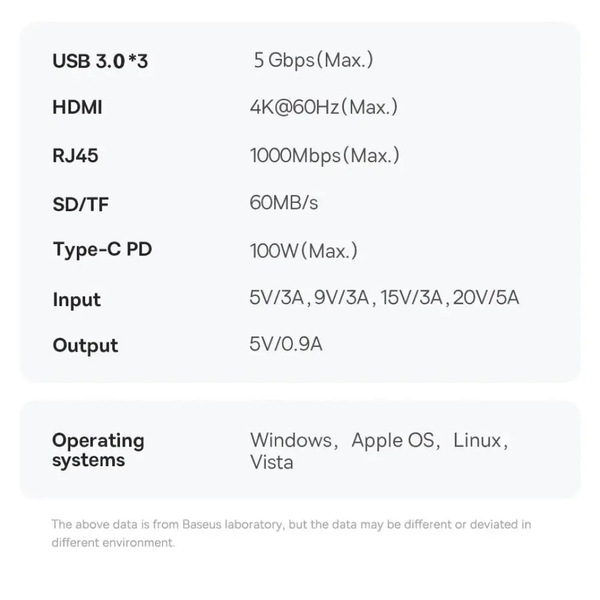Click the USB 3.0 *3 label

100,61
